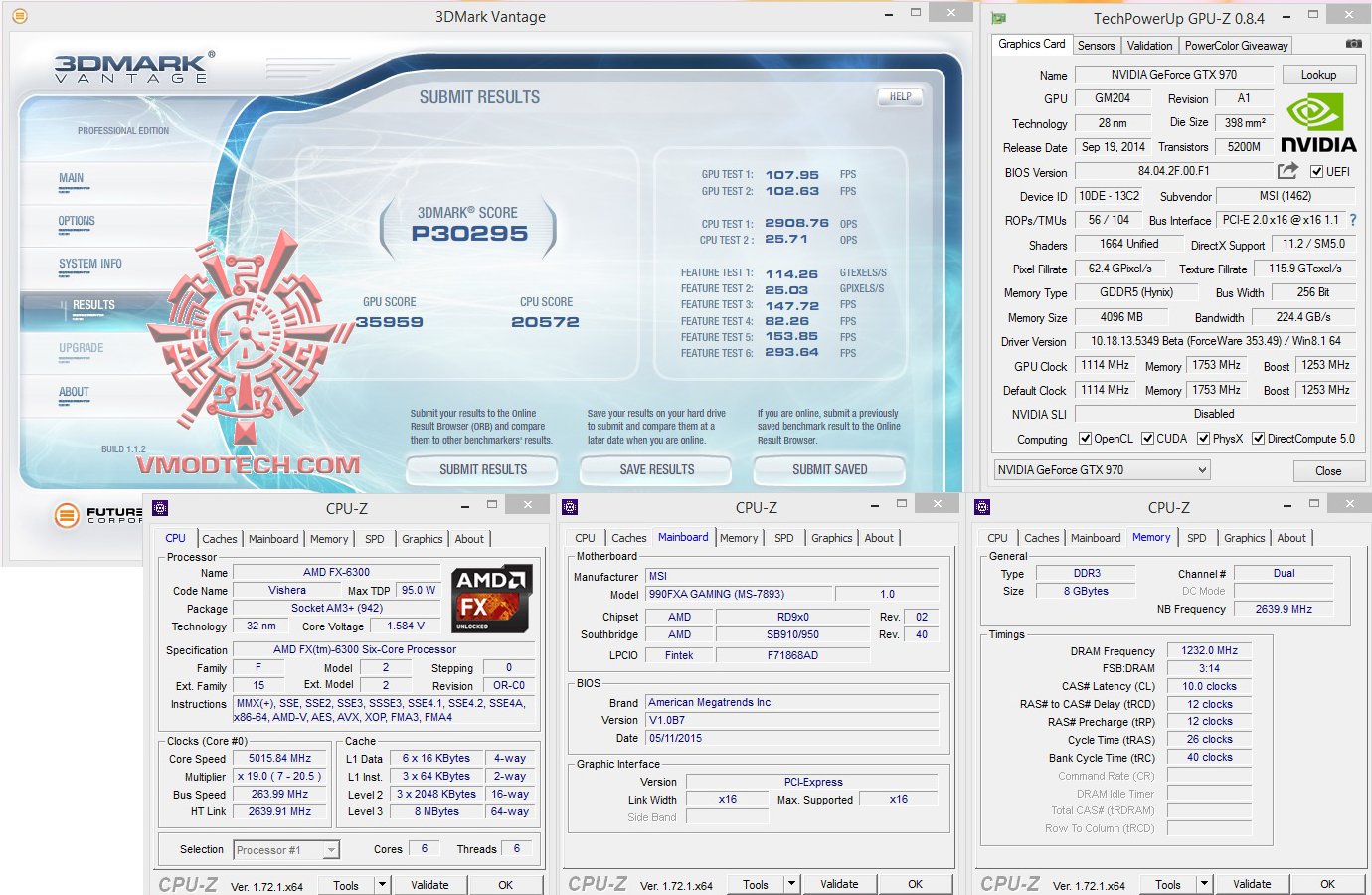The width and height of the screenshot is (1372, 895).
Task: Click the Core Speed value 5015.84 MHz
Action: [279, 758]
